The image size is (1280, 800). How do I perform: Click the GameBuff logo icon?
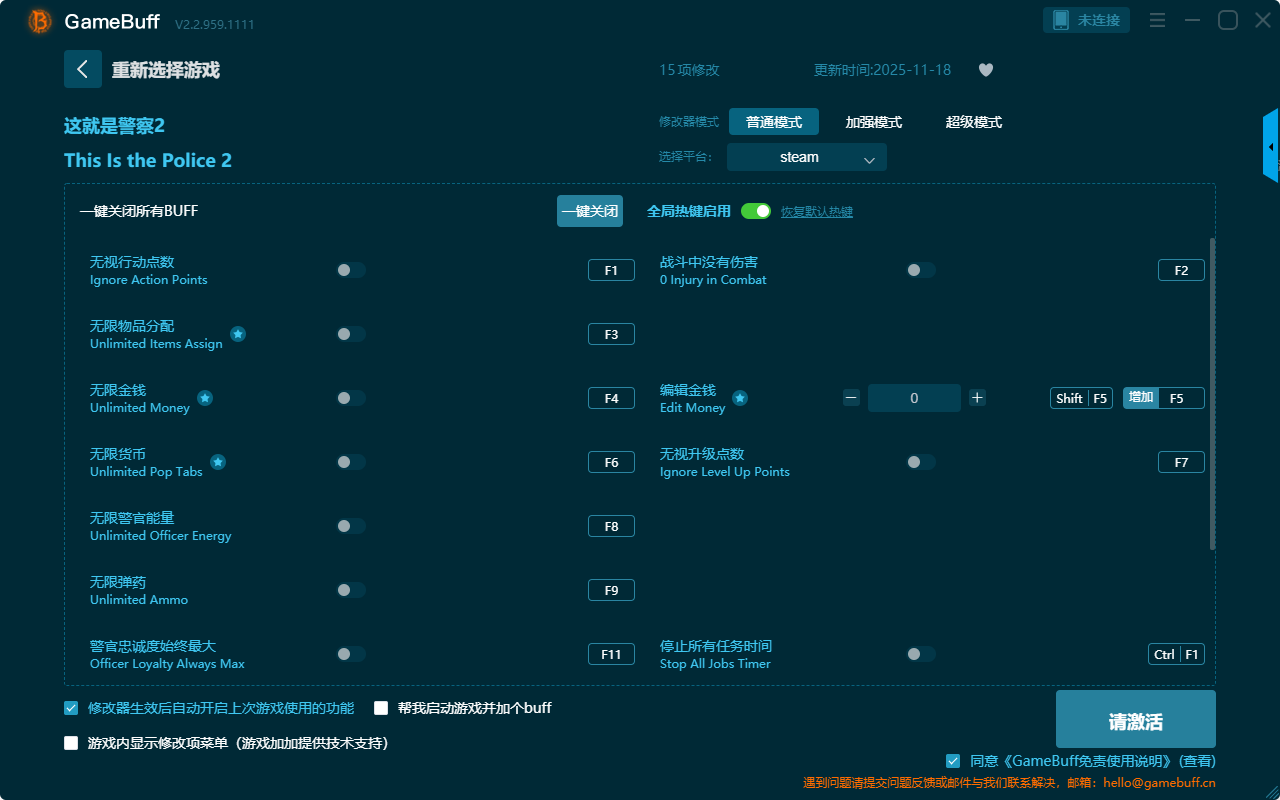click(x=40, y=21)
